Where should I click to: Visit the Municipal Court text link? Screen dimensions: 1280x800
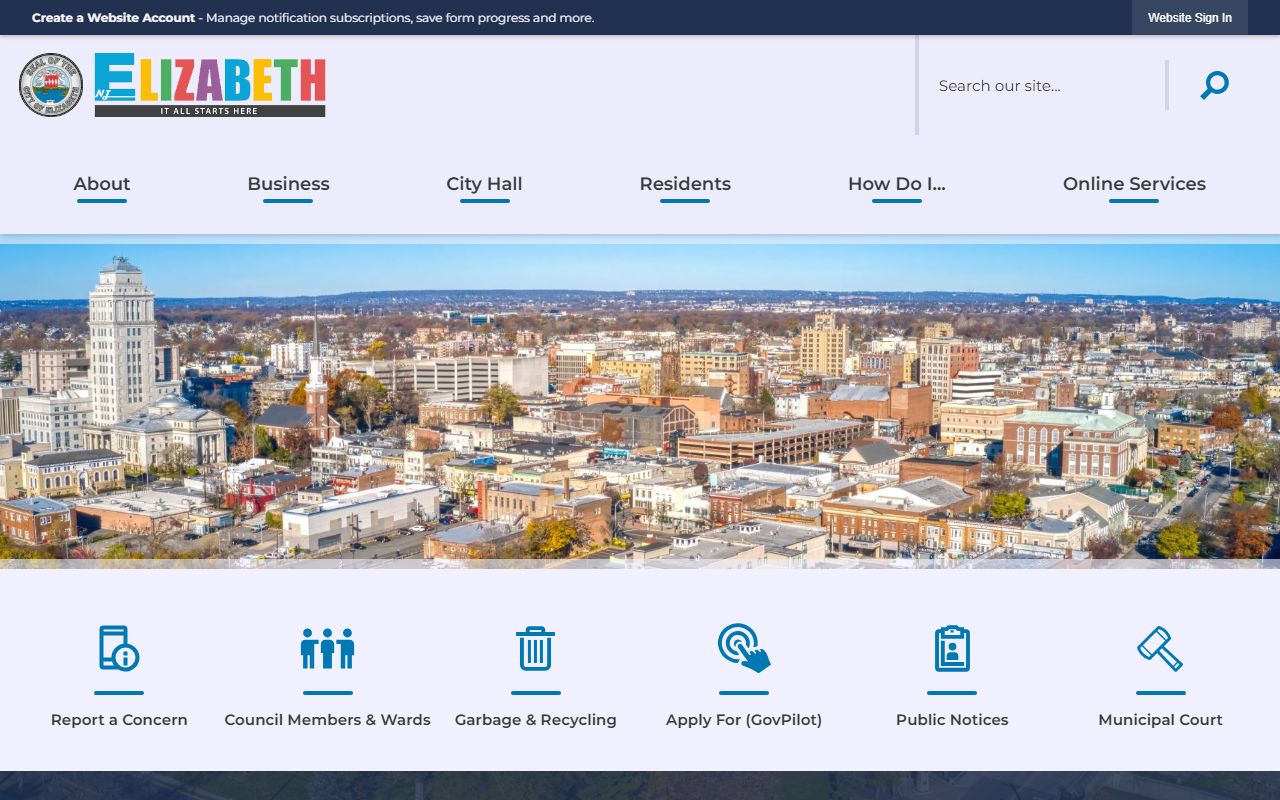[1160, 720]
